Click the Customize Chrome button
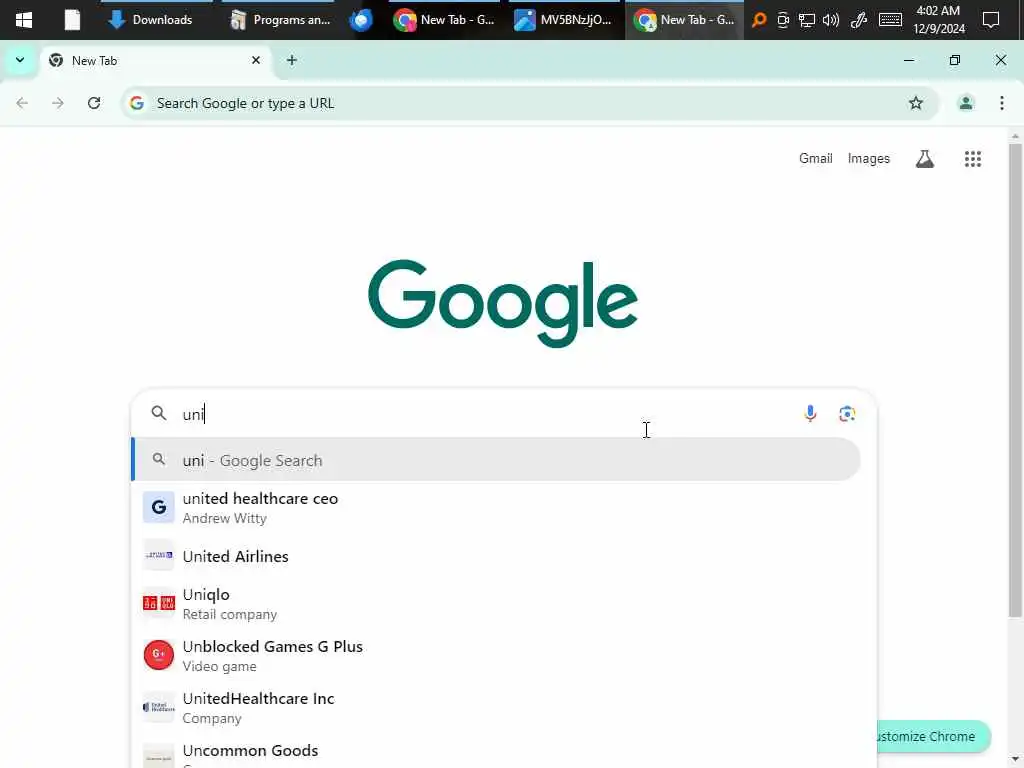 932,737
